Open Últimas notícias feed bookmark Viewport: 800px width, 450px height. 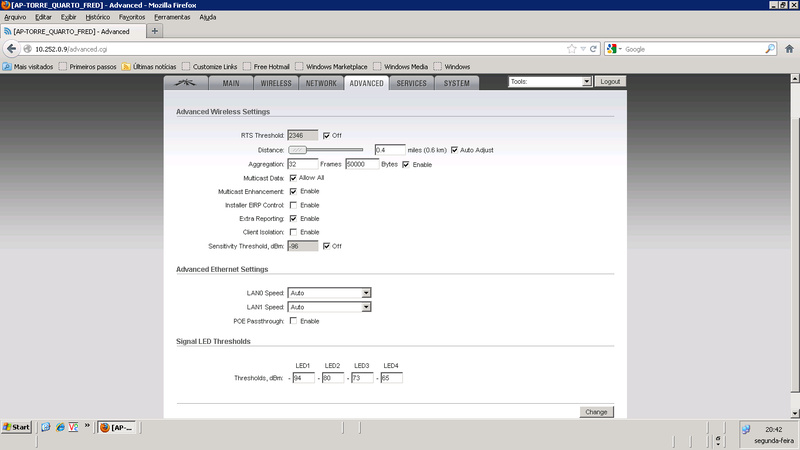(x=149, y=67)
